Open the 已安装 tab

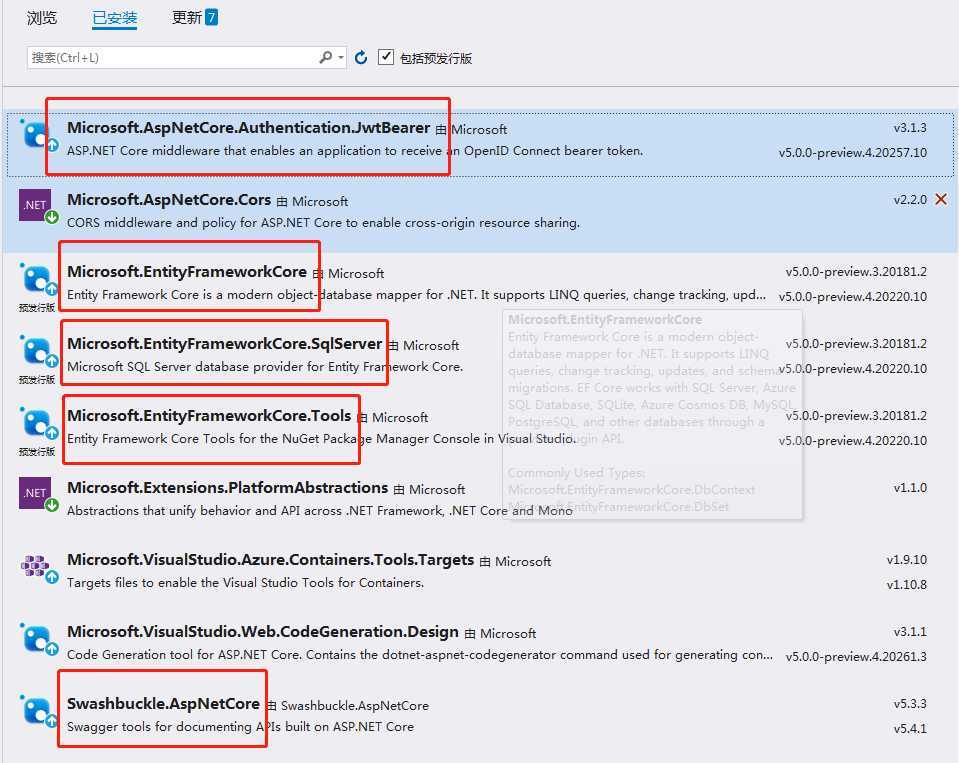pos(114,18)
